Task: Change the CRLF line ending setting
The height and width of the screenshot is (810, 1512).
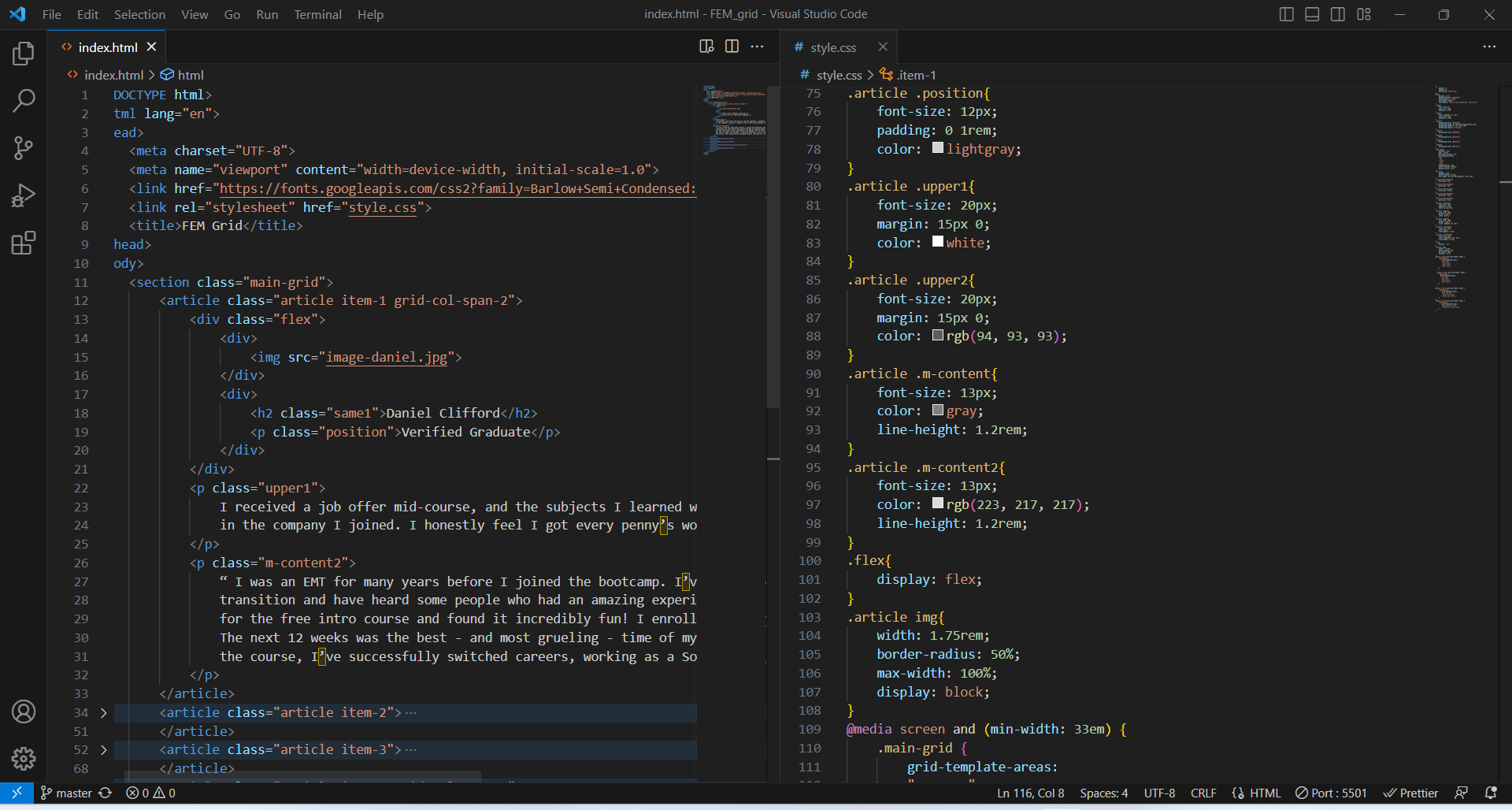Action: (x=1203, y=793)
